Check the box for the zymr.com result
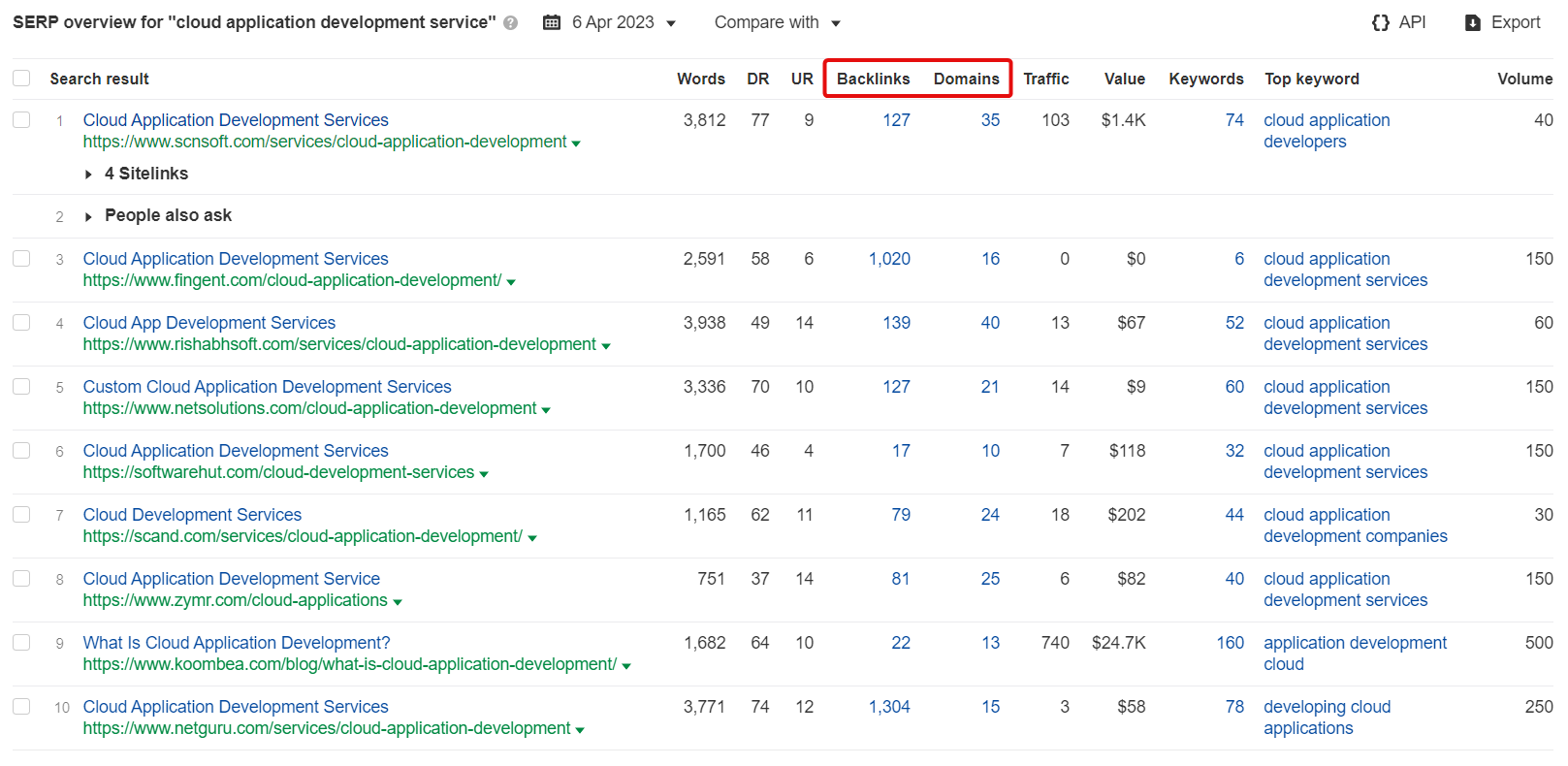Screen dimensions: 1568x766 pyautogui.click(x=21, y=579)
